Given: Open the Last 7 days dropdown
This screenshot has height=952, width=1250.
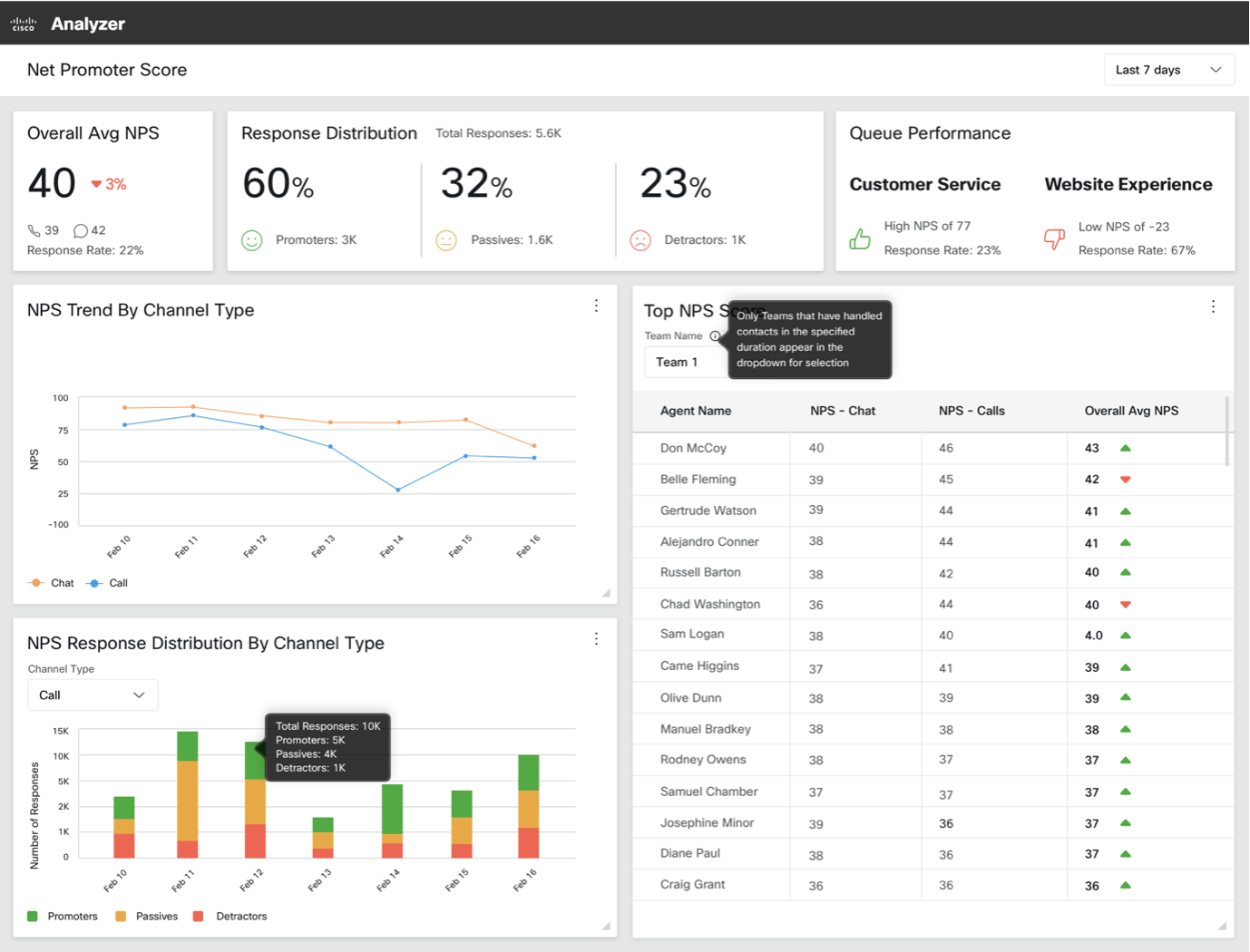Looking at the screenshot, I should [1168, 70].
